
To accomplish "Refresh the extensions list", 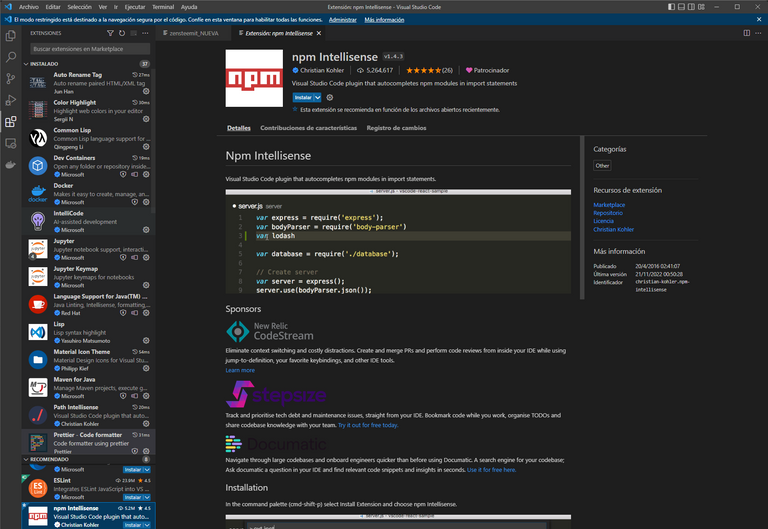I will pyautogui.click(x=122, y=33).
